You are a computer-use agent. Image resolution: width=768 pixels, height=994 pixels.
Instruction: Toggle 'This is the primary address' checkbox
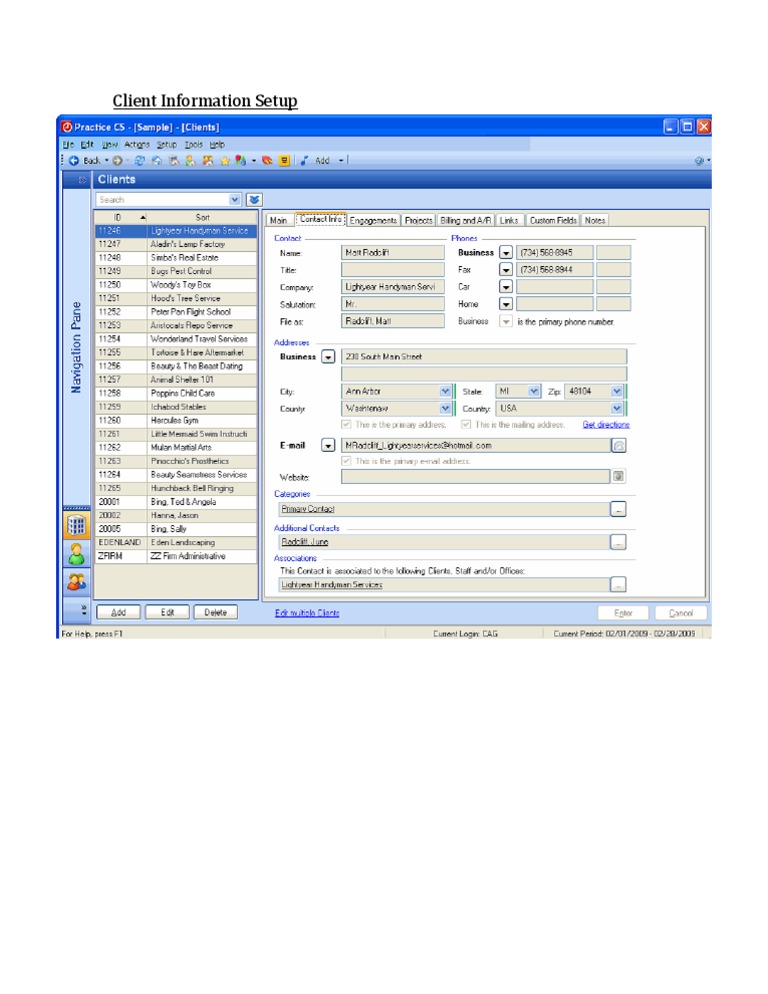[346, 425]
